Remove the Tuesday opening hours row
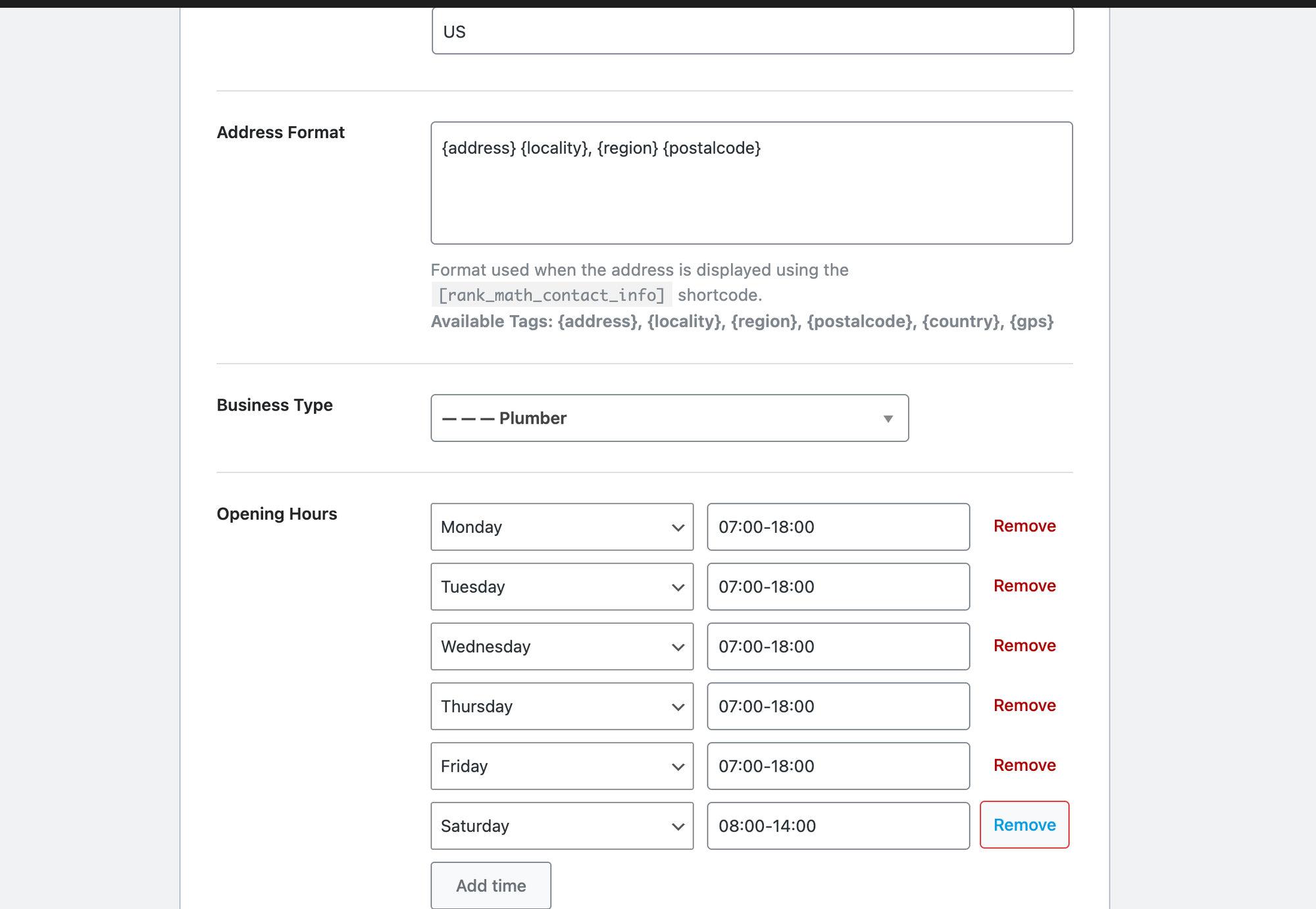1316x909 pixels. [x=1025, y=586]
